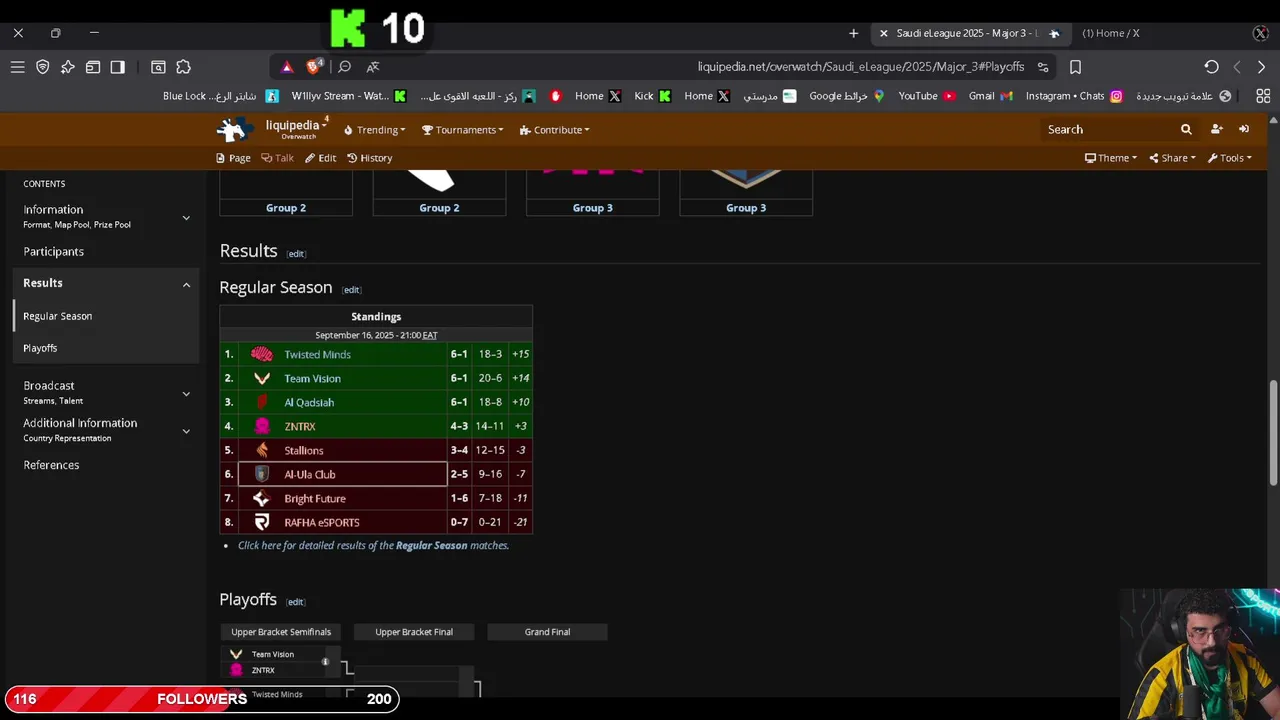The width and height of the screenshot is (1280, 720).
Task: Click the Liquipedia search magnifier icon
Action: (1186, 129)
